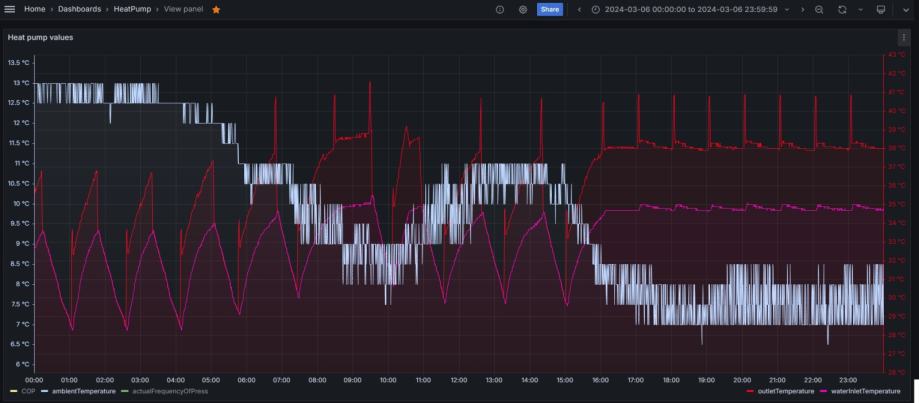The image size is (919, 403).
Task: Go to Dashboards breadcrumb
Action: tap(79, 9)
